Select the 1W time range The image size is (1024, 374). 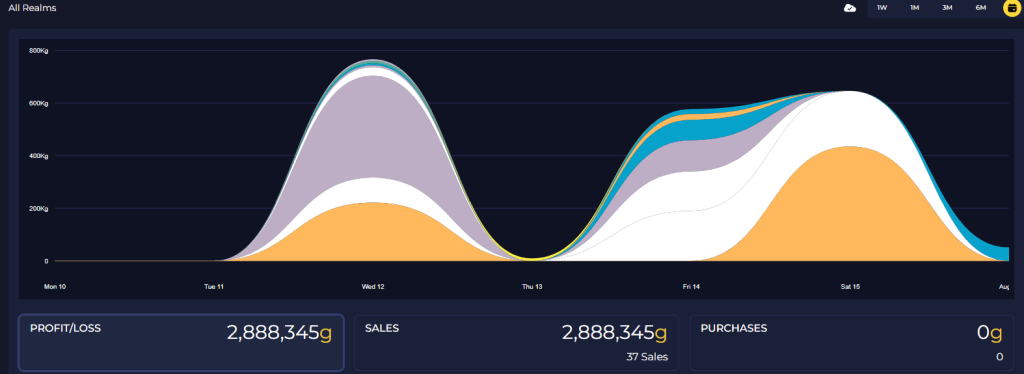point(882,8)
